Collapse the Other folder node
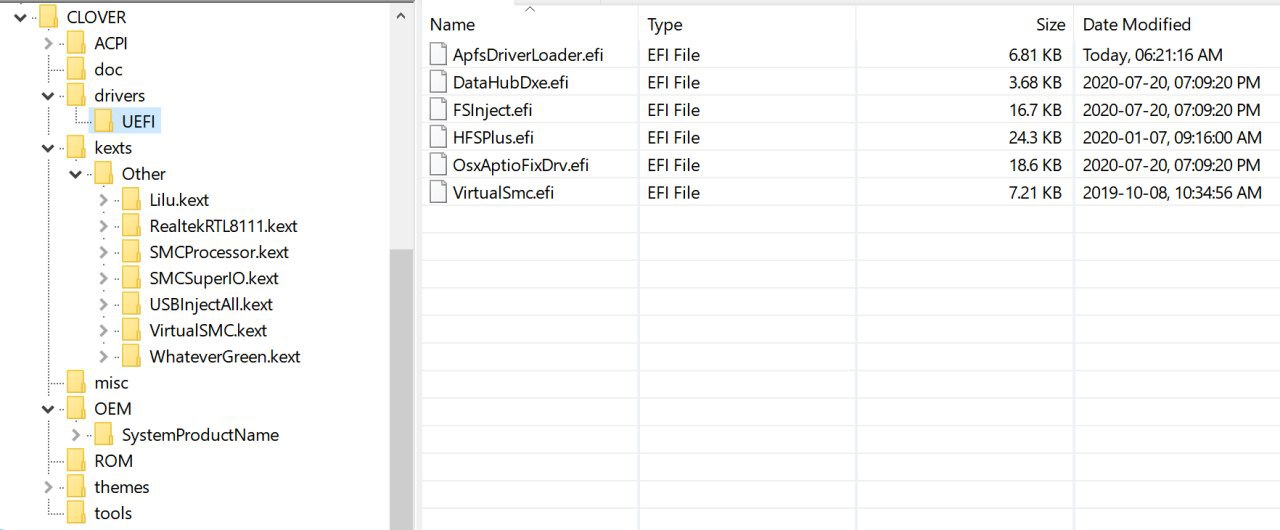Screen dimensions: 1280x530 tap(75, 174)
